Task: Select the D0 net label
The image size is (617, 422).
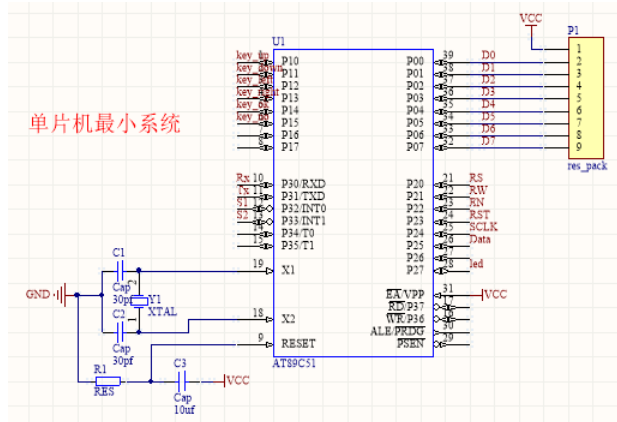Action: click(488, 55)
